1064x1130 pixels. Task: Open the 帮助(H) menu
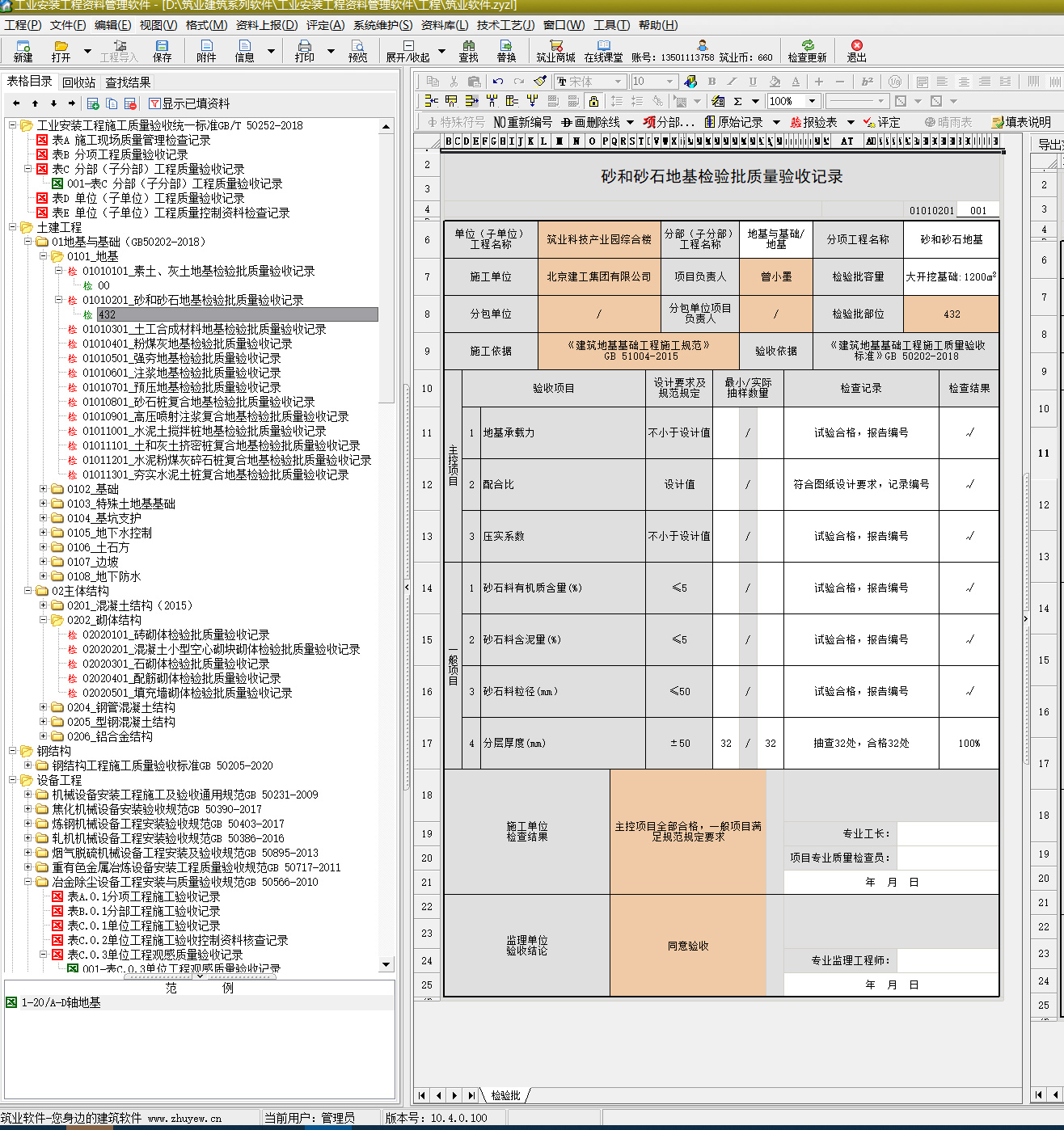point(658,25)
